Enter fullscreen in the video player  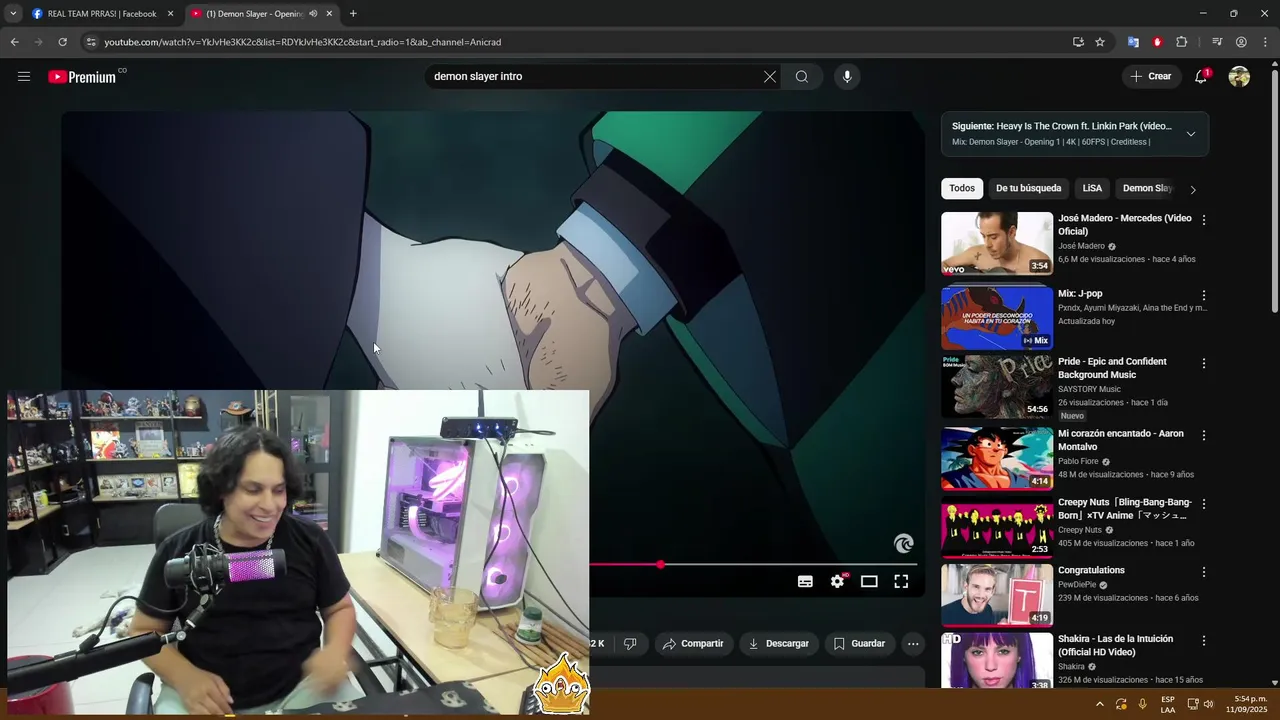click(901, 581)
